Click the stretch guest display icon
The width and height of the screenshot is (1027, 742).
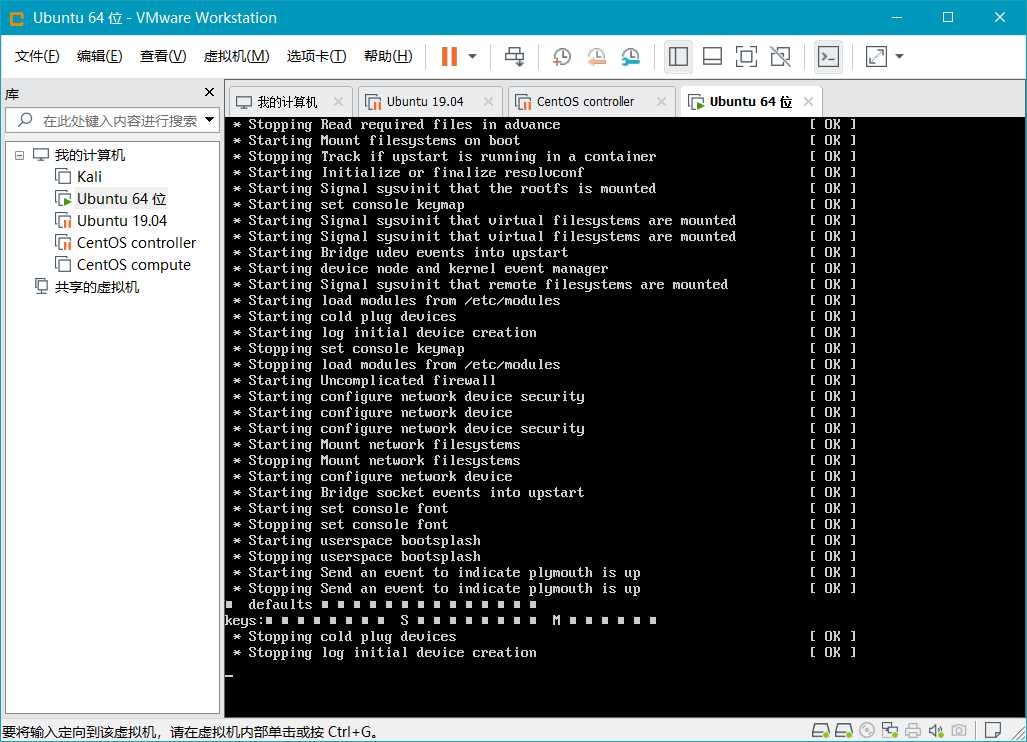pos(876,56)
